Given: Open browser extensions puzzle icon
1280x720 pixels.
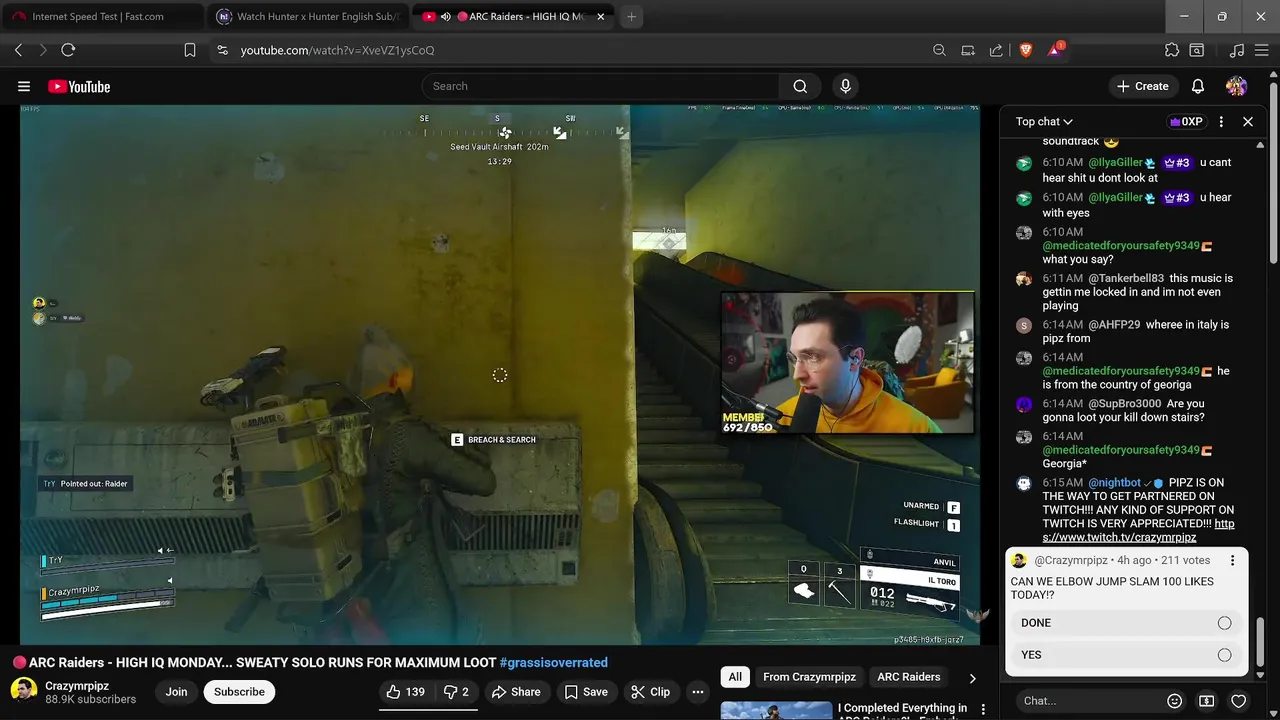Looking at the screenshot, I should pyautogui.click(x=1172, y=50).
